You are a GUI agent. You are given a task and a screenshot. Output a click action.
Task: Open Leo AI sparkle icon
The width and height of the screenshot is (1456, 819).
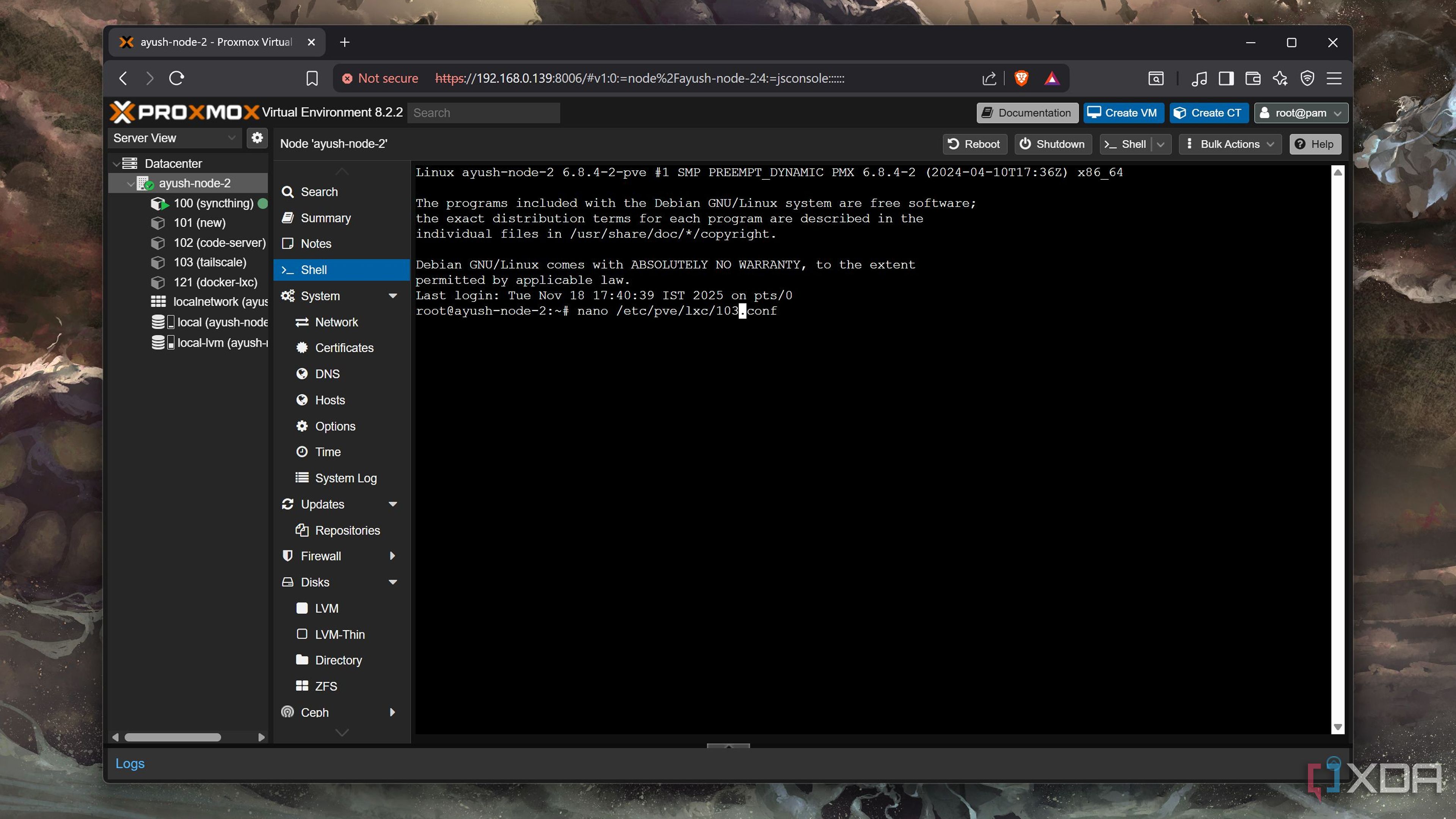(1280, 78)
